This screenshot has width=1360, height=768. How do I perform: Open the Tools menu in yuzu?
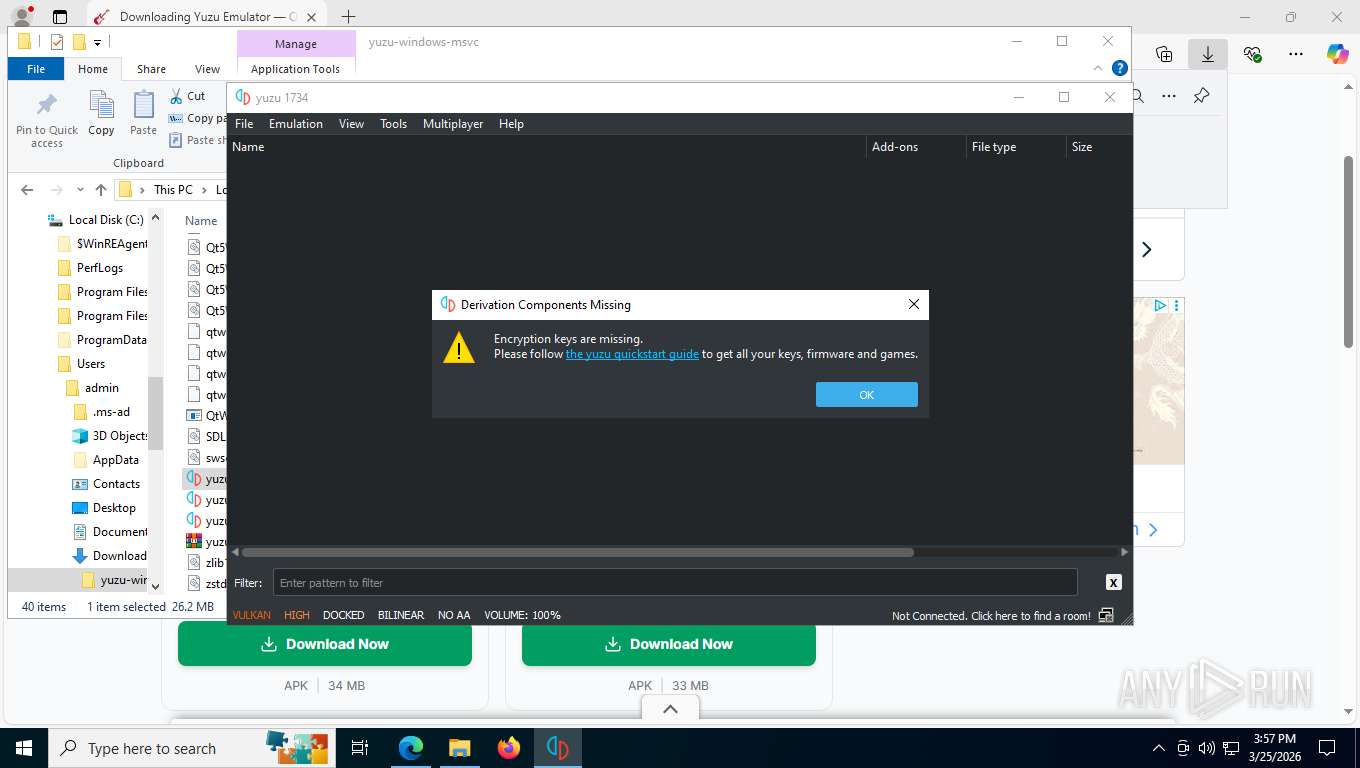393,124
